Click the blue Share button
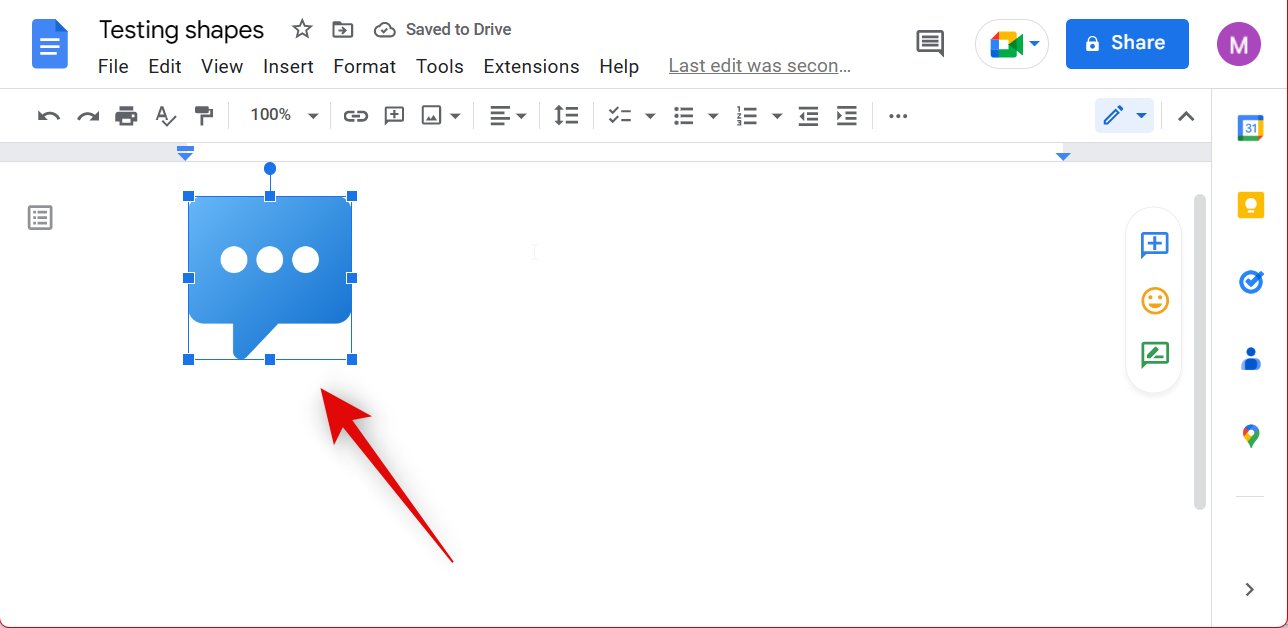The height and width of the screenshot is (628, 1288). tap(1127, 44)
